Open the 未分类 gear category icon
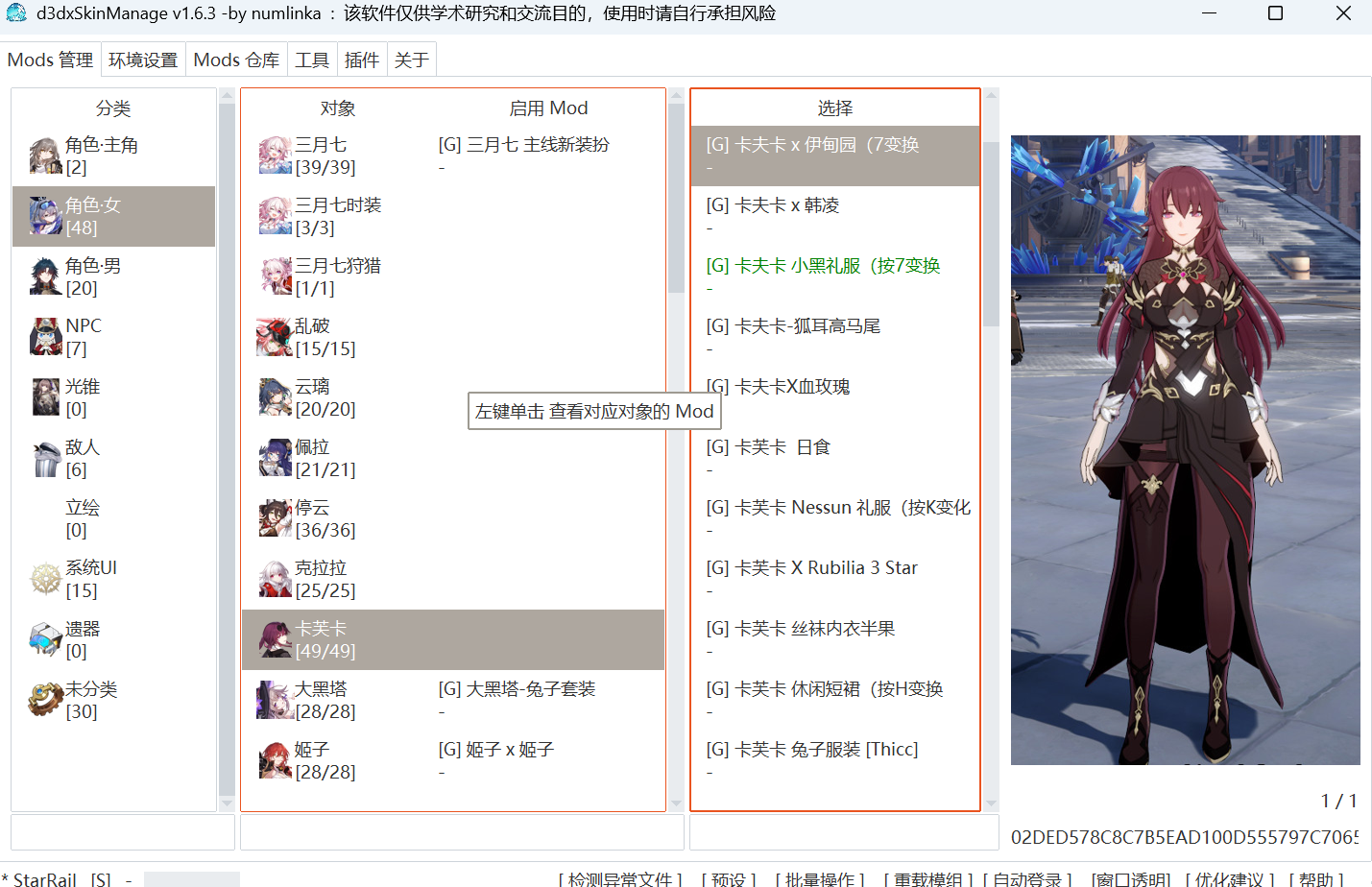 tap(45, 701)
